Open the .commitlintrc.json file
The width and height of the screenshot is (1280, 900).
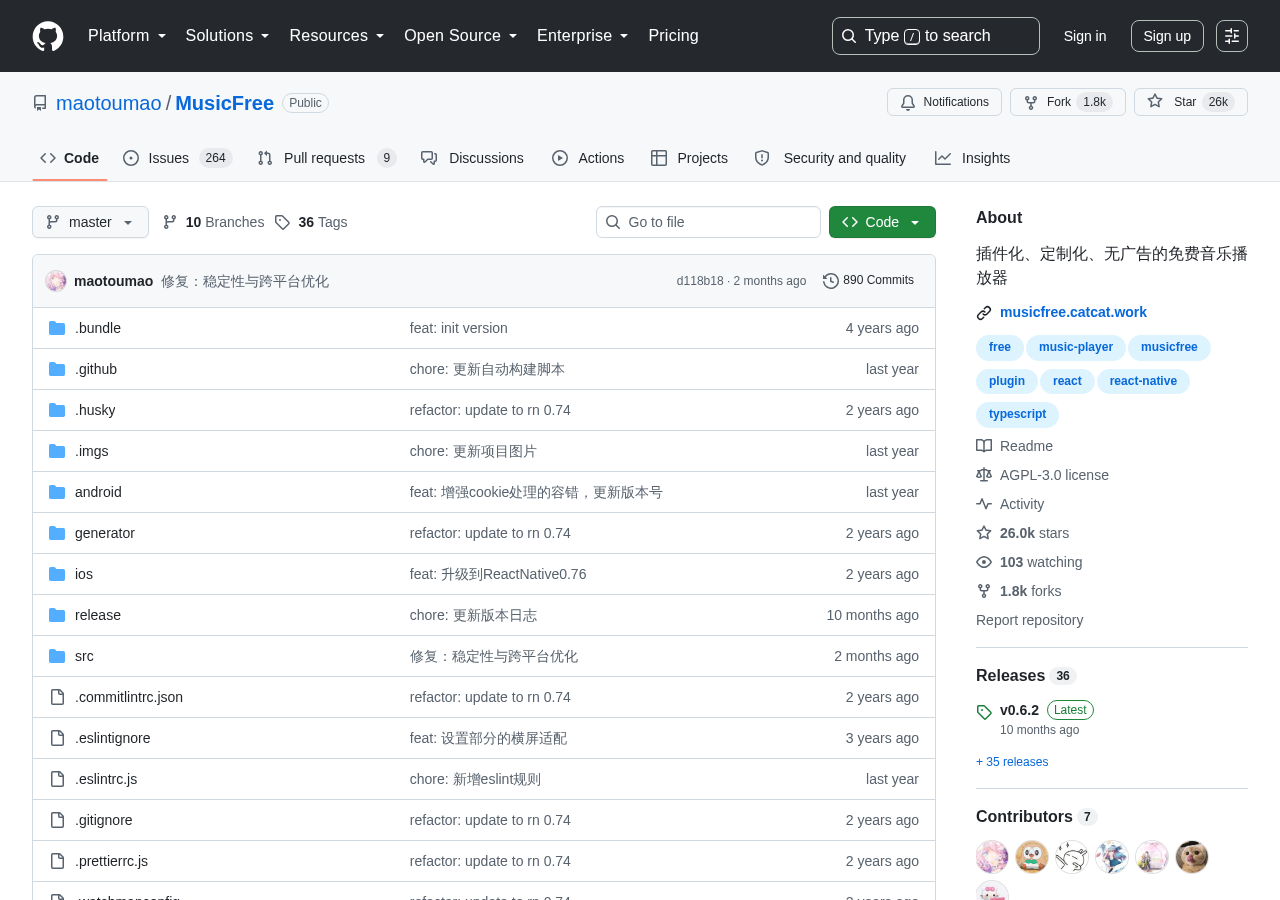129,697
